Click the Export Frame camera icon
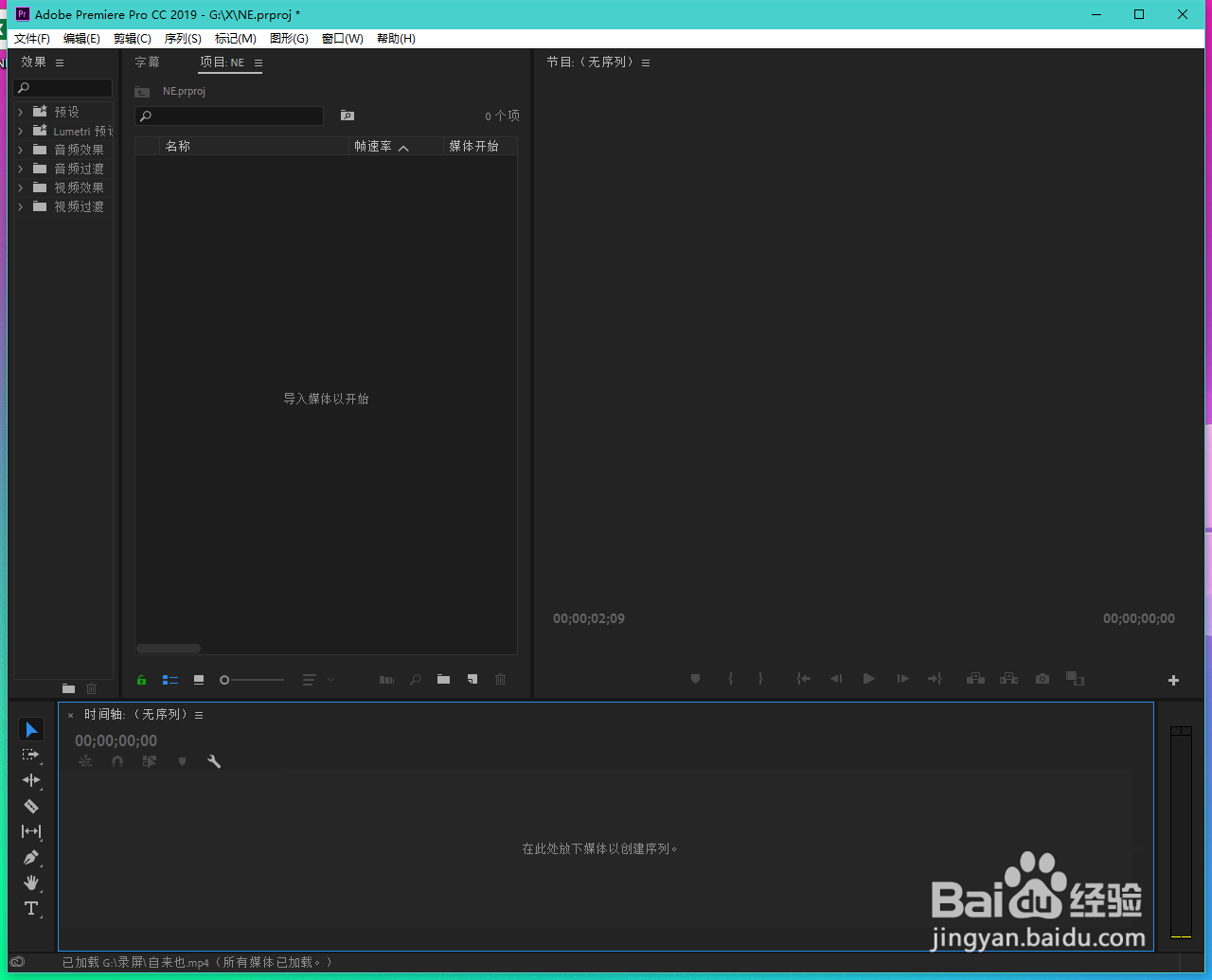The width and height of the screenshot is (1212, 980). [1043, 679]
